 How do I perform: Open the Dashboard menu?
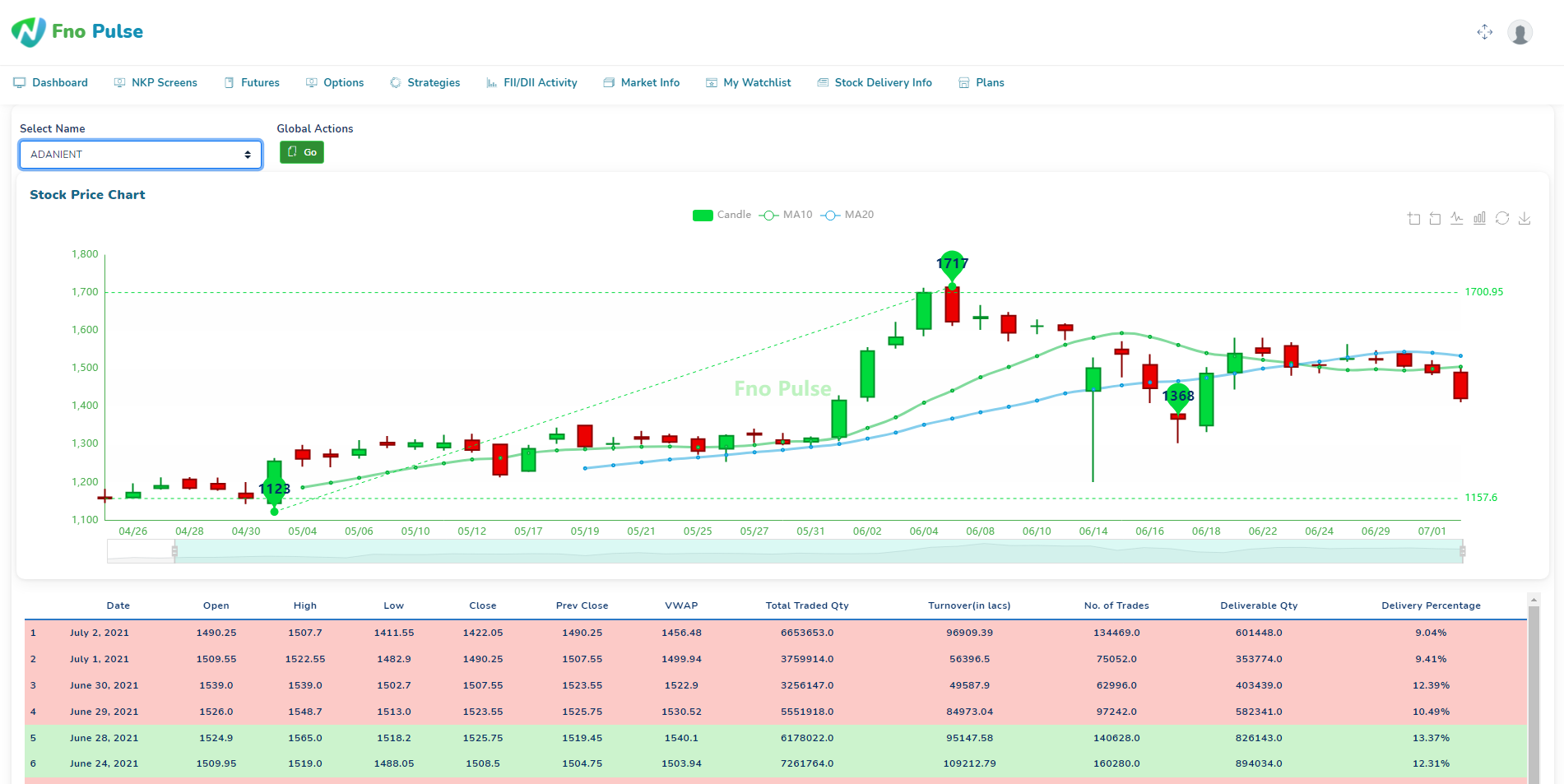[50, 82]
